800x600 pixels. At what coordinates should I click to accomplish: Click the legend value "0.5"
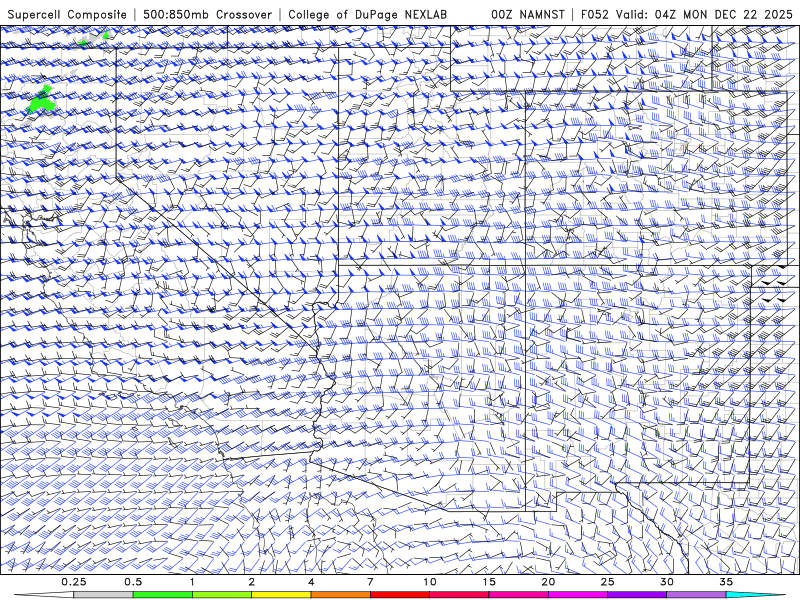click(x=133, y=582)
